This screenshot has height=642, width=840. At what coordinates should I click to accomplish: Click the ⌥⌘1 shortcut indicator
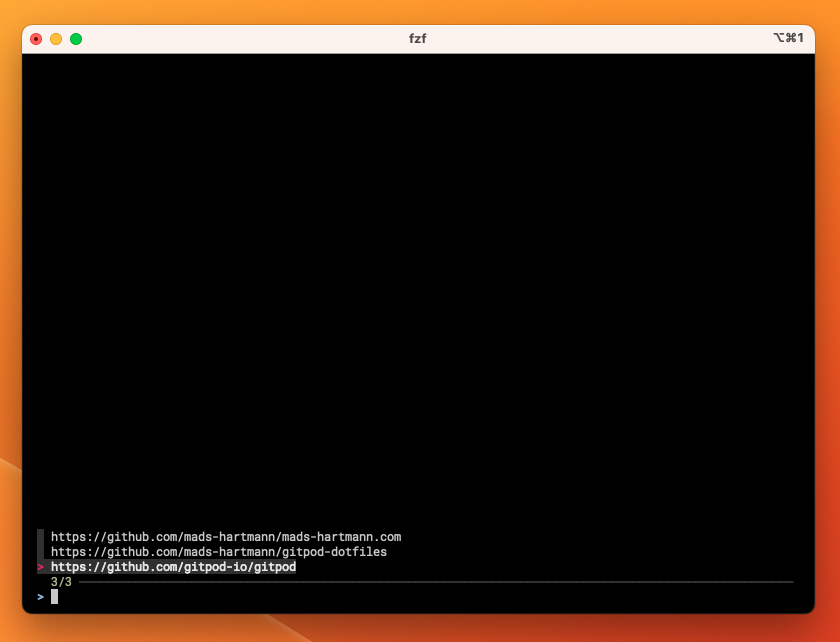787,38
